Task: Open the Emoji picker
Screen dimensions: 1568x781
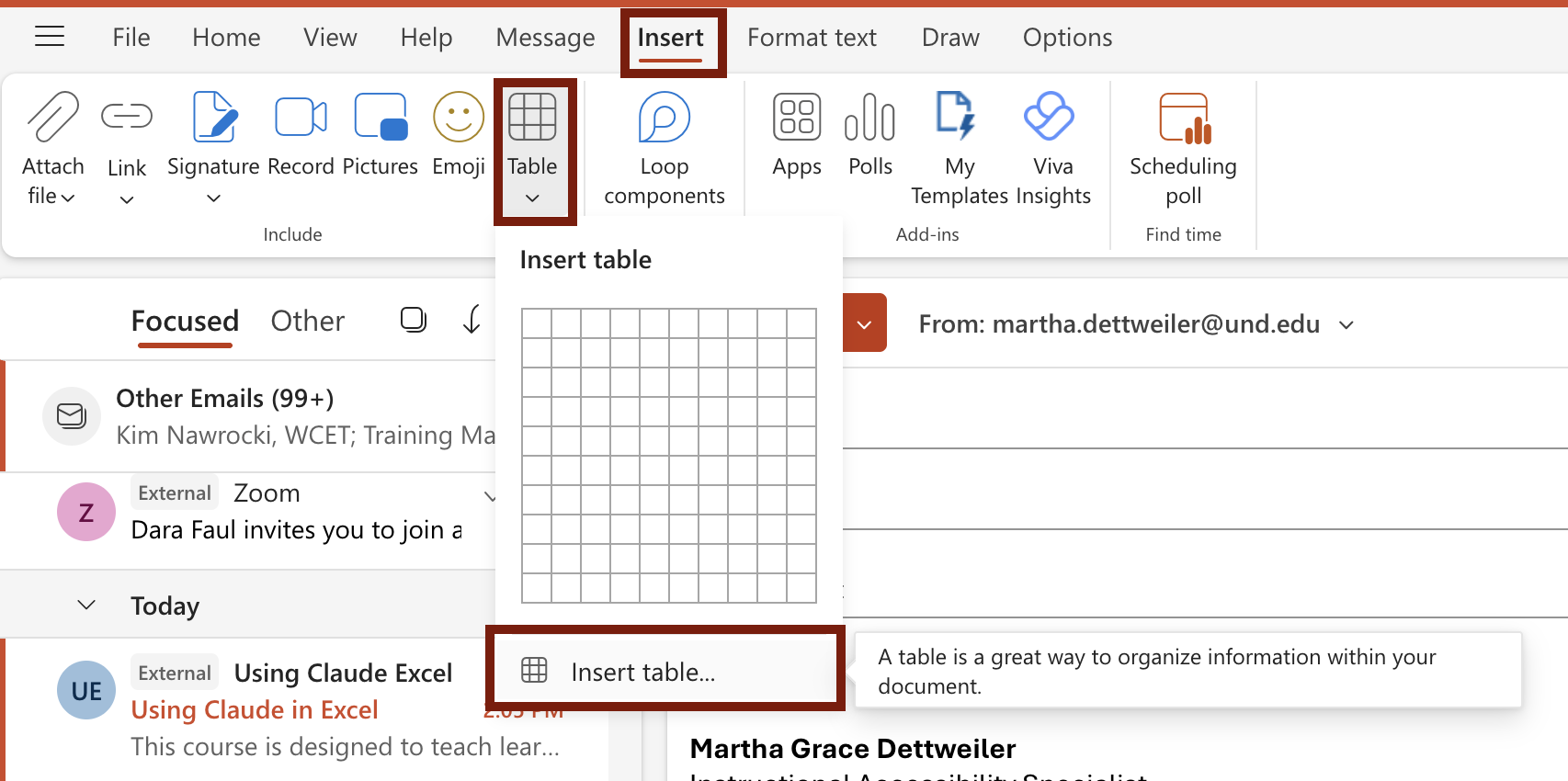Action: pos(459,117)
